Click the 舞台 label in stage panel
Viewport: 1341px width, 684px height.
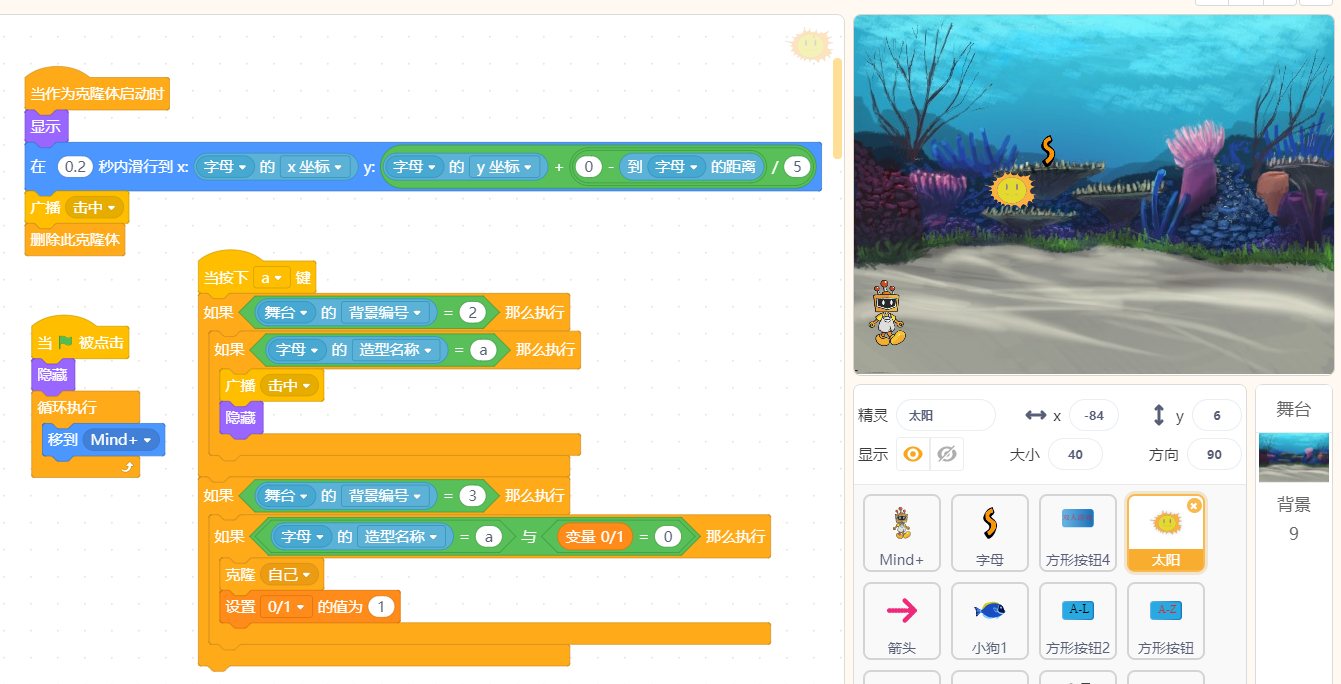click(x=1293, y=409)
